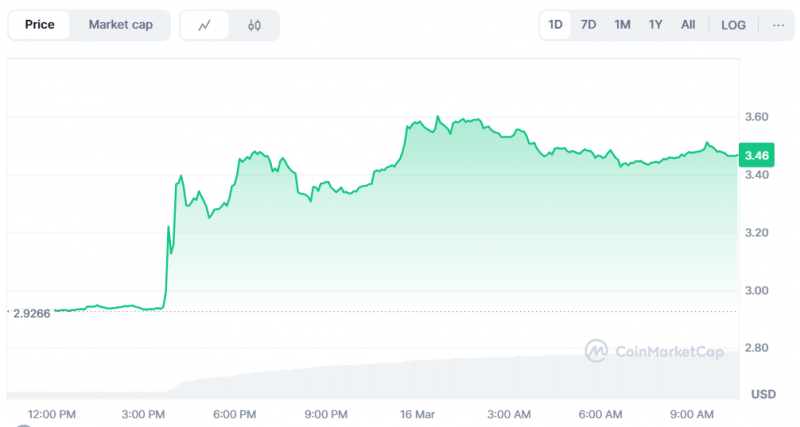
Task: Open the three-dots more options menu
Action: (778, 25)
